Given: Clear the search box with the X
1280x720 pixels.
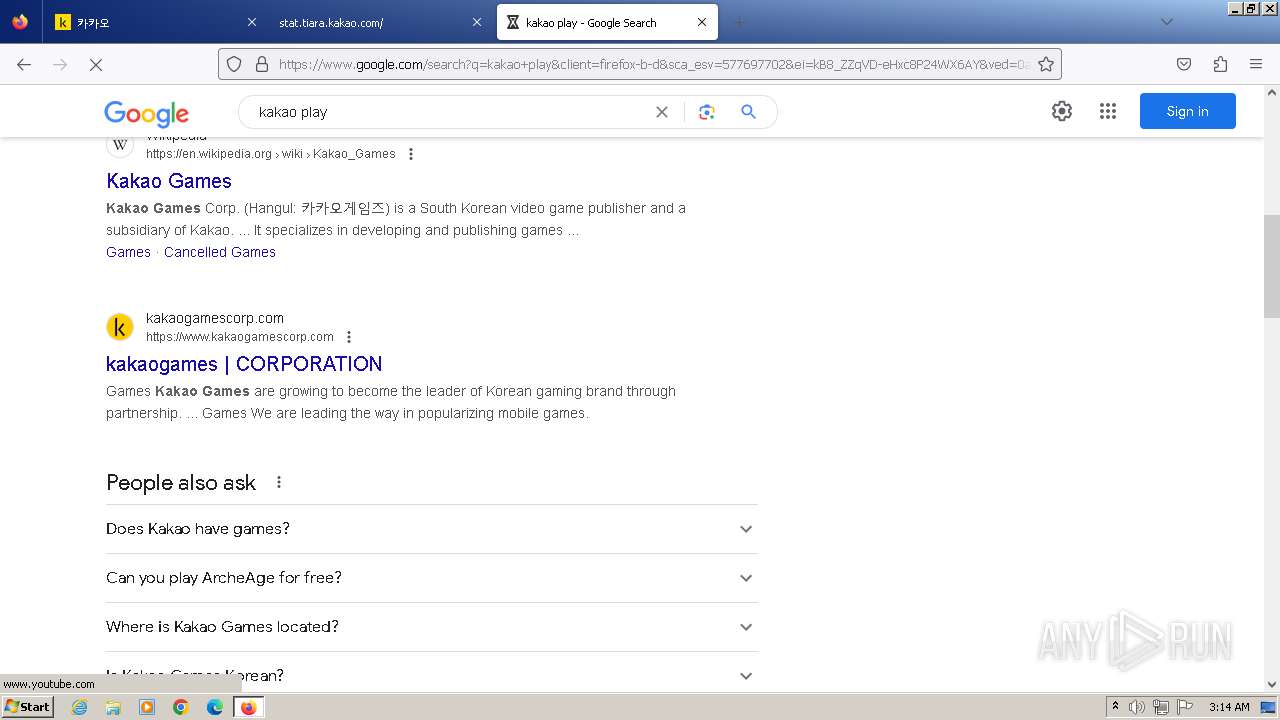Looking at the screenshot, I should (x=661, y=112).
